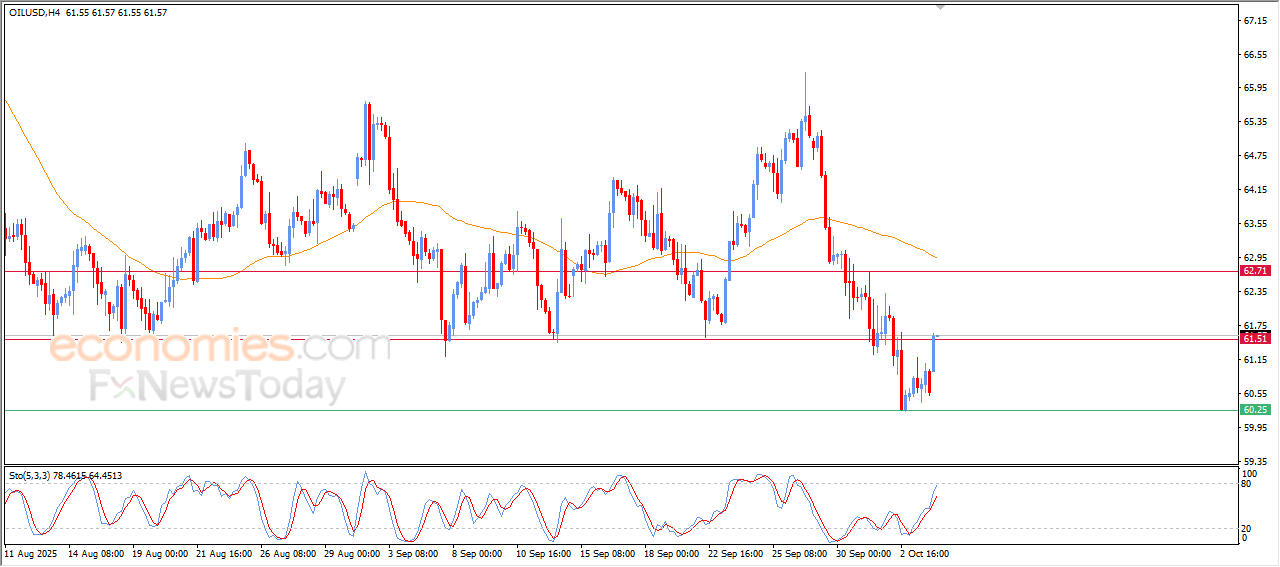Click the 11 Aug 2025 date label
The width and height of the screenshot is (1280, 567).
pyautogui.click(x=29, y=552)
